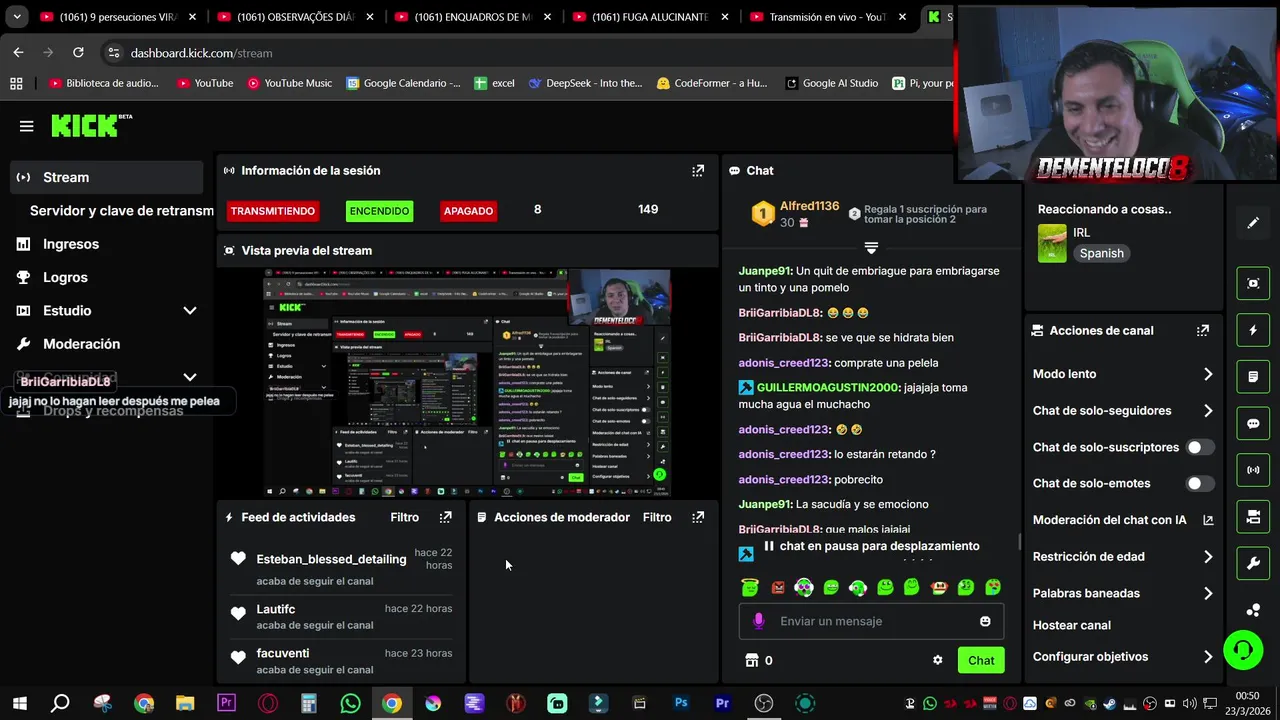The image size is (1280, 720).
Task: Expand the Estudio sidebar section
Action: (x=189, y=311)
